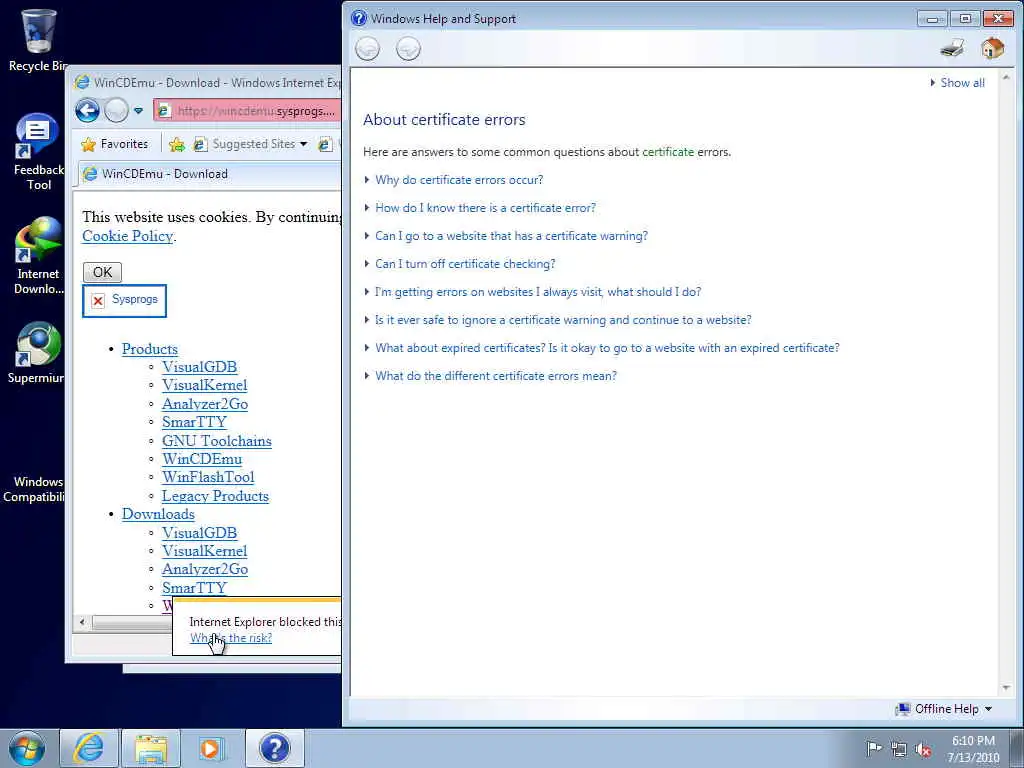Expand 'Is it ever safe to ignore a certificate warning'

(563, 320)
